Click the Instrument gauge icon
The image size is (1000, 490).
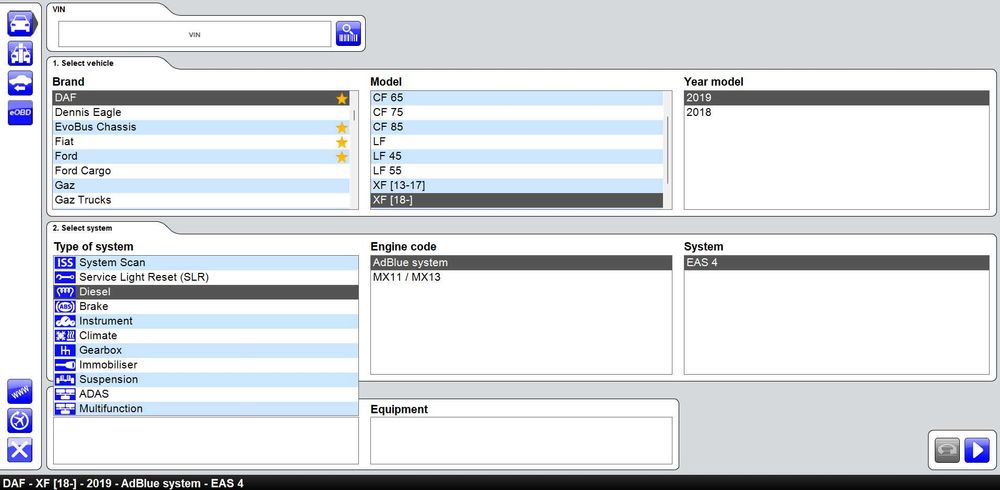pyautogui.click(x=65, y=322)
